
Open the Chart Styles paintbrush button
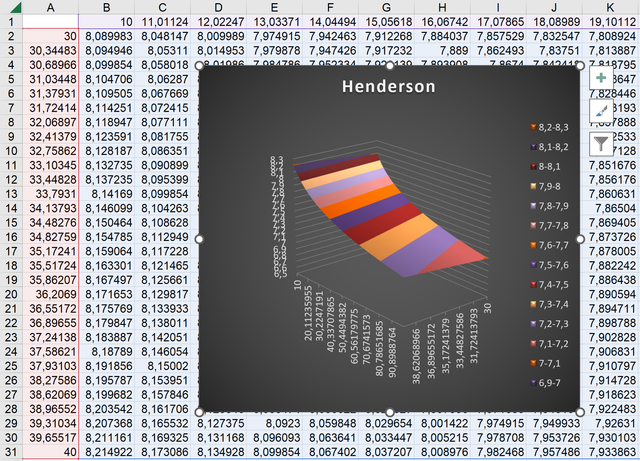(x=601, y=111)
